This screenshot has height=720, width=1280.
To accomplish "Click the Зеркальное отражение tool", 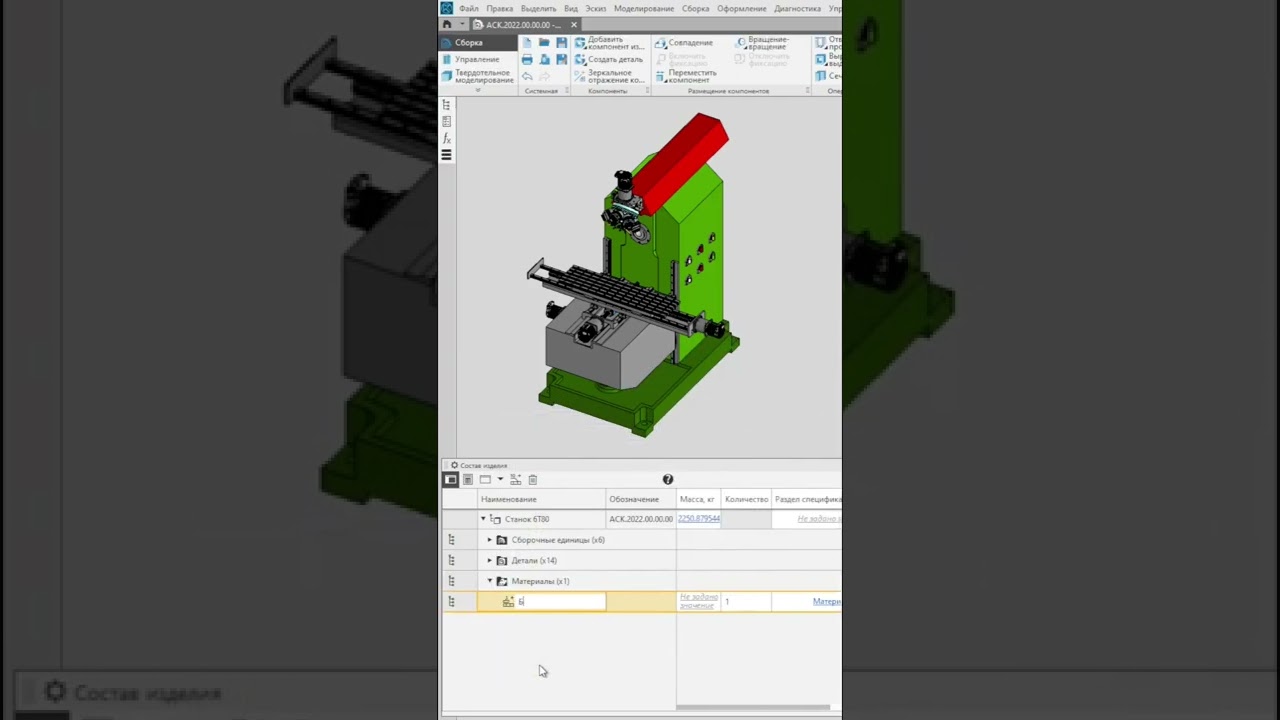I will point(609,76).
